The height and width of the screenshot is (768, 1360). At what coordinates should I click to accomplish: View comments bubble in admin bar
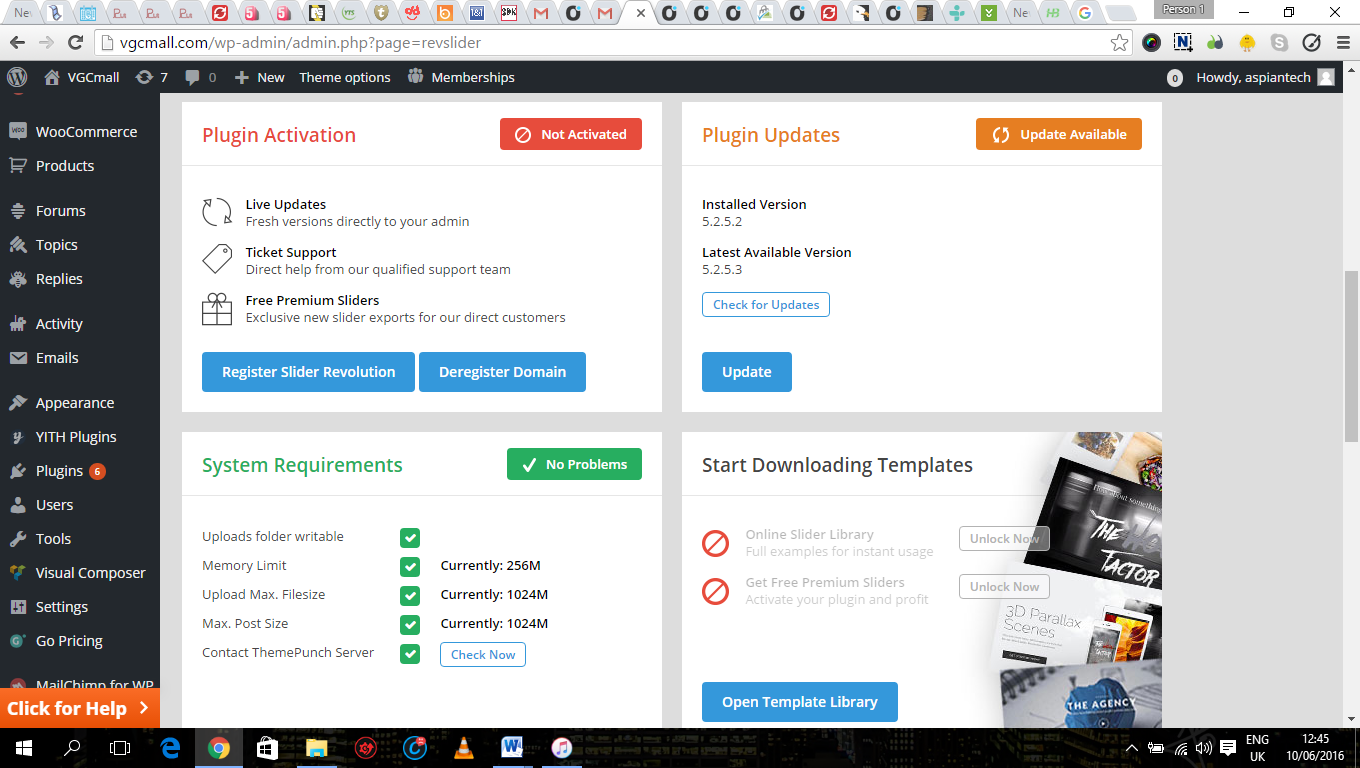(193, 77)
